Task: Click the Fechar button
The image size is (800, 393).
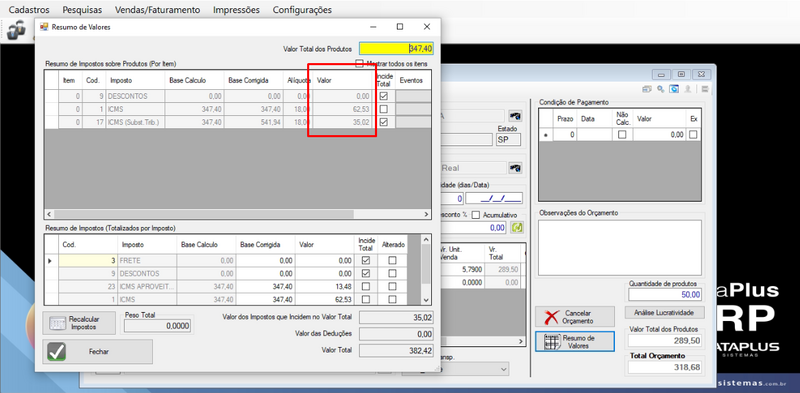Action: tap(97, 352)
